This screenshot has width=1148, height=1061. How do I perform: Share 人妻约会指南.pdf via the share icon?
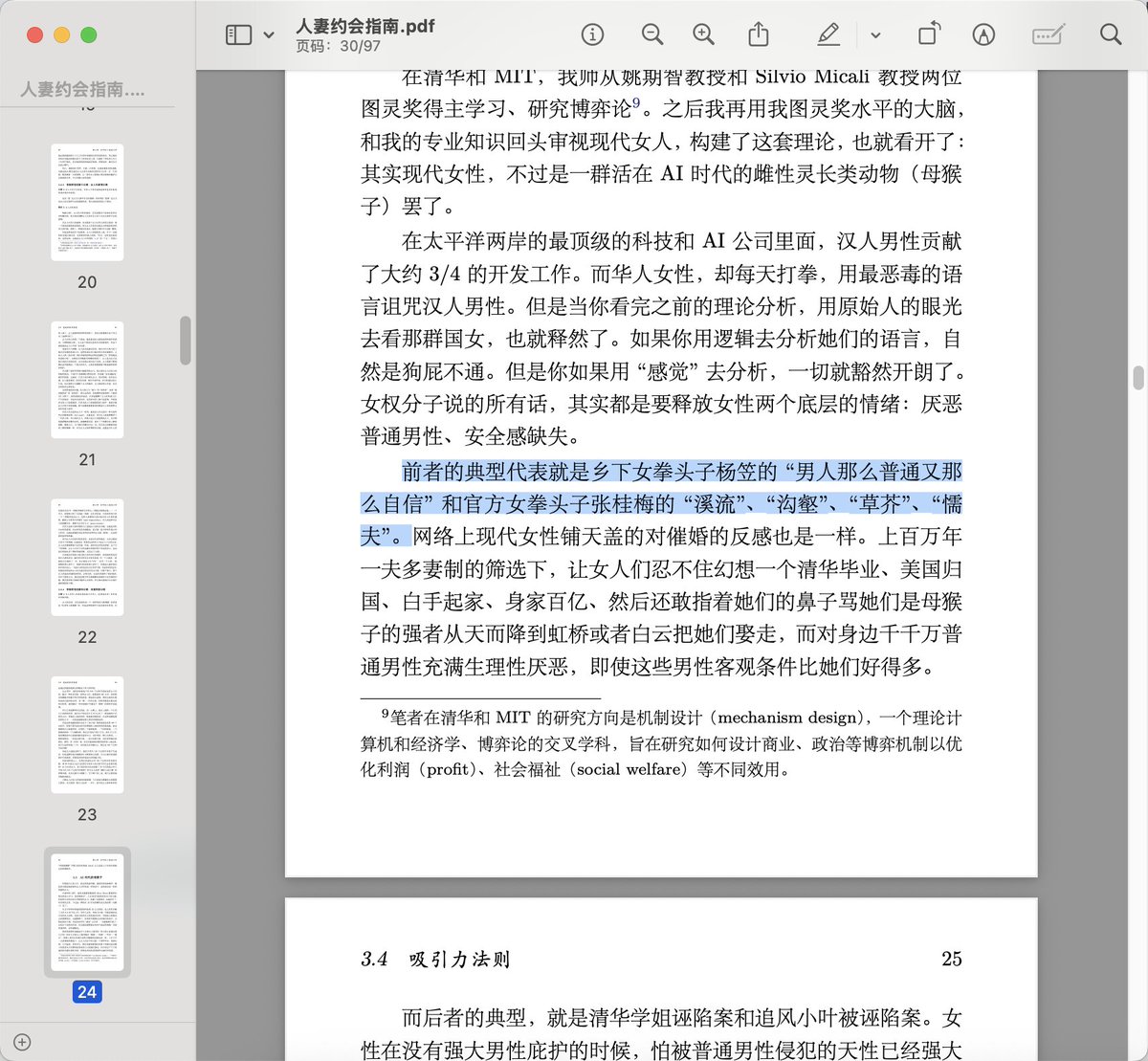pos(759,33)
